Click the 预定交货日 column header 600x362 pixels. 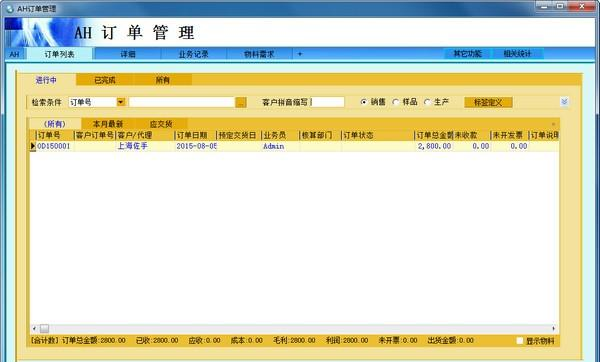(238, 135)
